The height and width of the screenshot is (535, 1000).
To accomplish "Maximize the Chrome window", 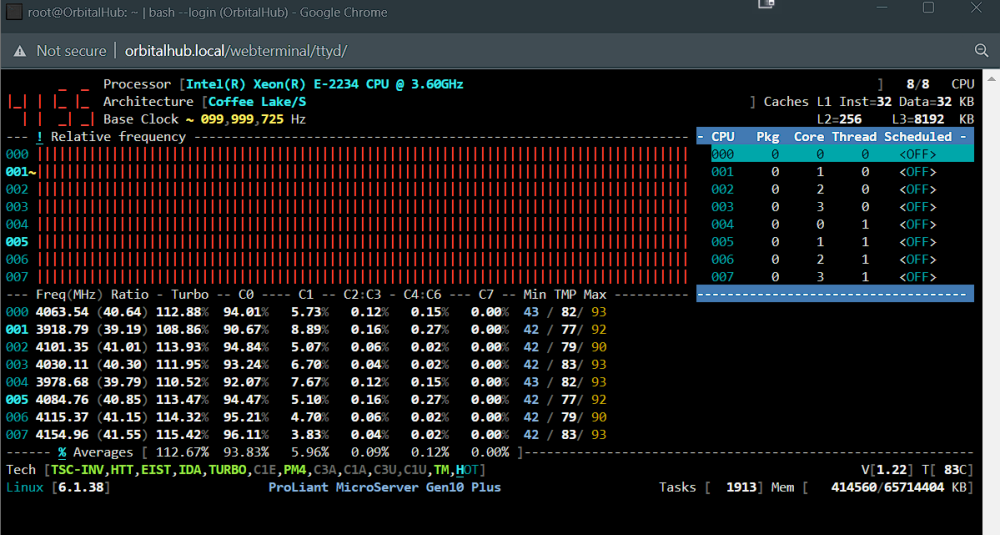I will [x=928, y=7].
